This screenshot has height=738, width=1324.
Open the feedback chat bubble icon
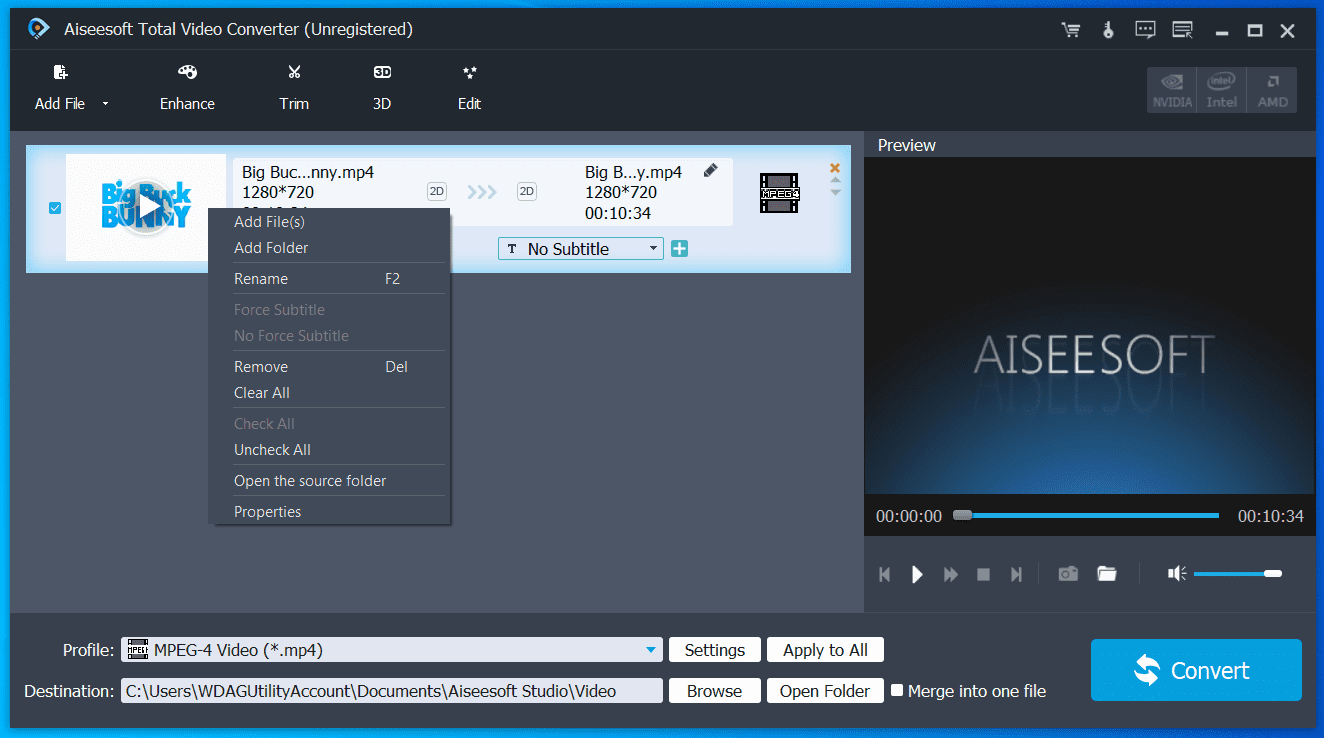tap(1146, 30)
